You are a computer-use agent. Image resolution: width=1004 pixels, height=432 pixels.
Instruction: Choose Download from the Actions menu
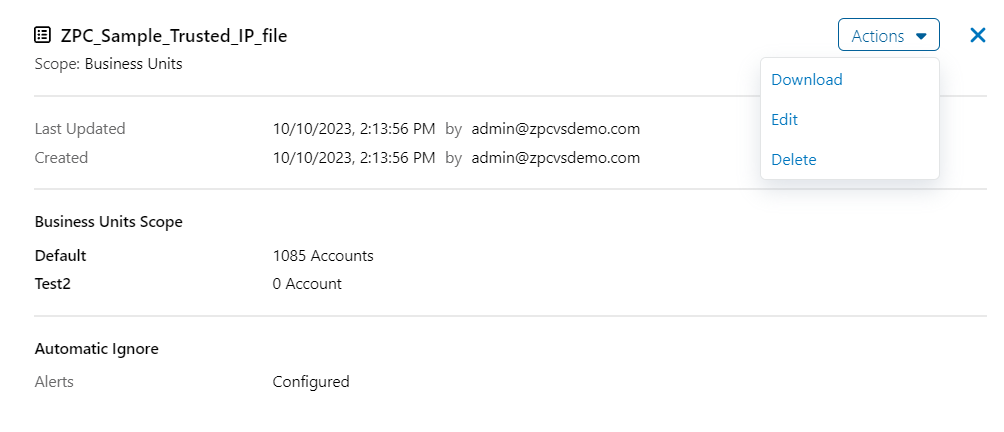tap(806, 80)
